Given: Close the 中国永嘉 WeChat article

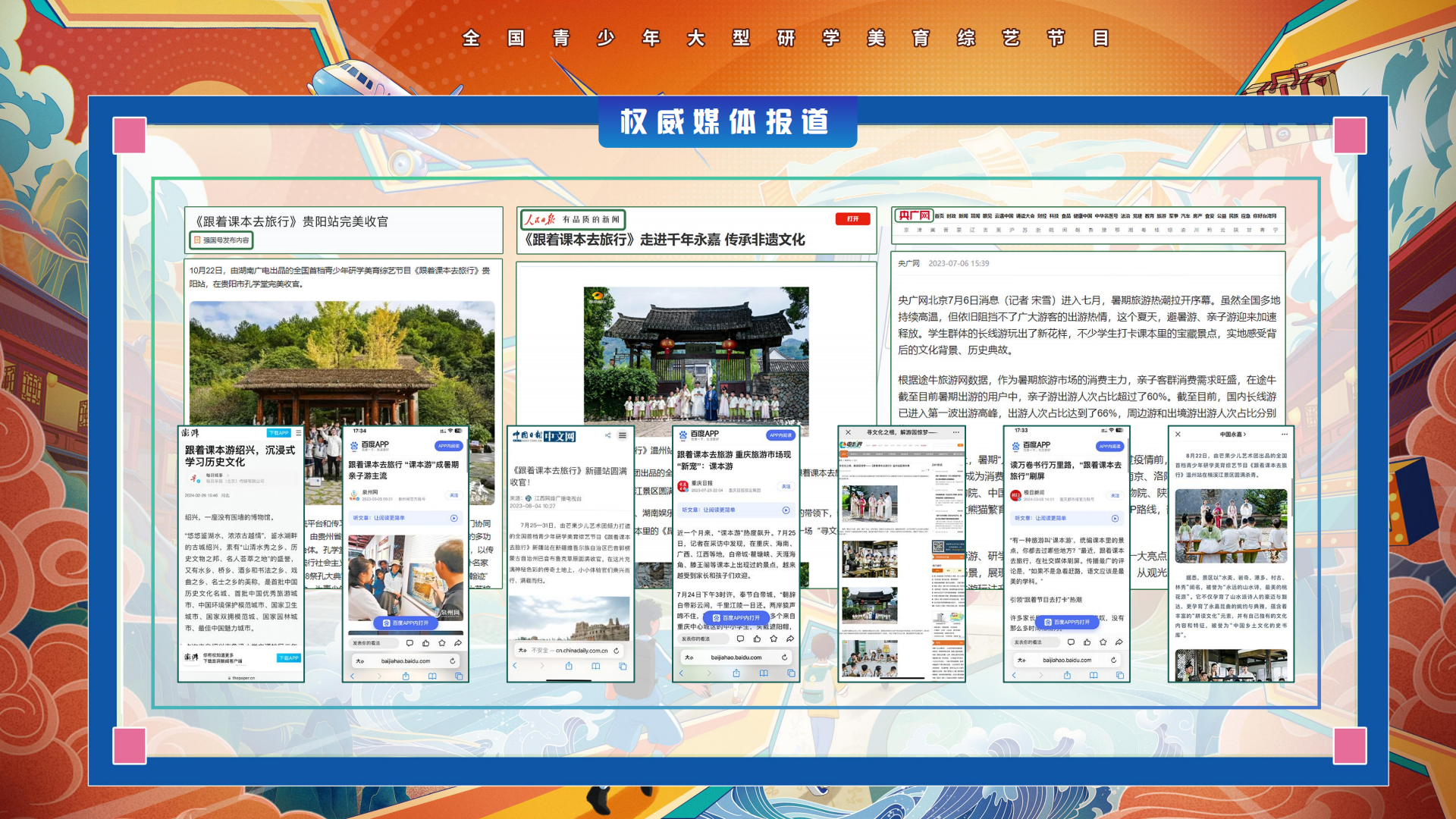Looking at the screenshot, I should (x=1178, y=435).
